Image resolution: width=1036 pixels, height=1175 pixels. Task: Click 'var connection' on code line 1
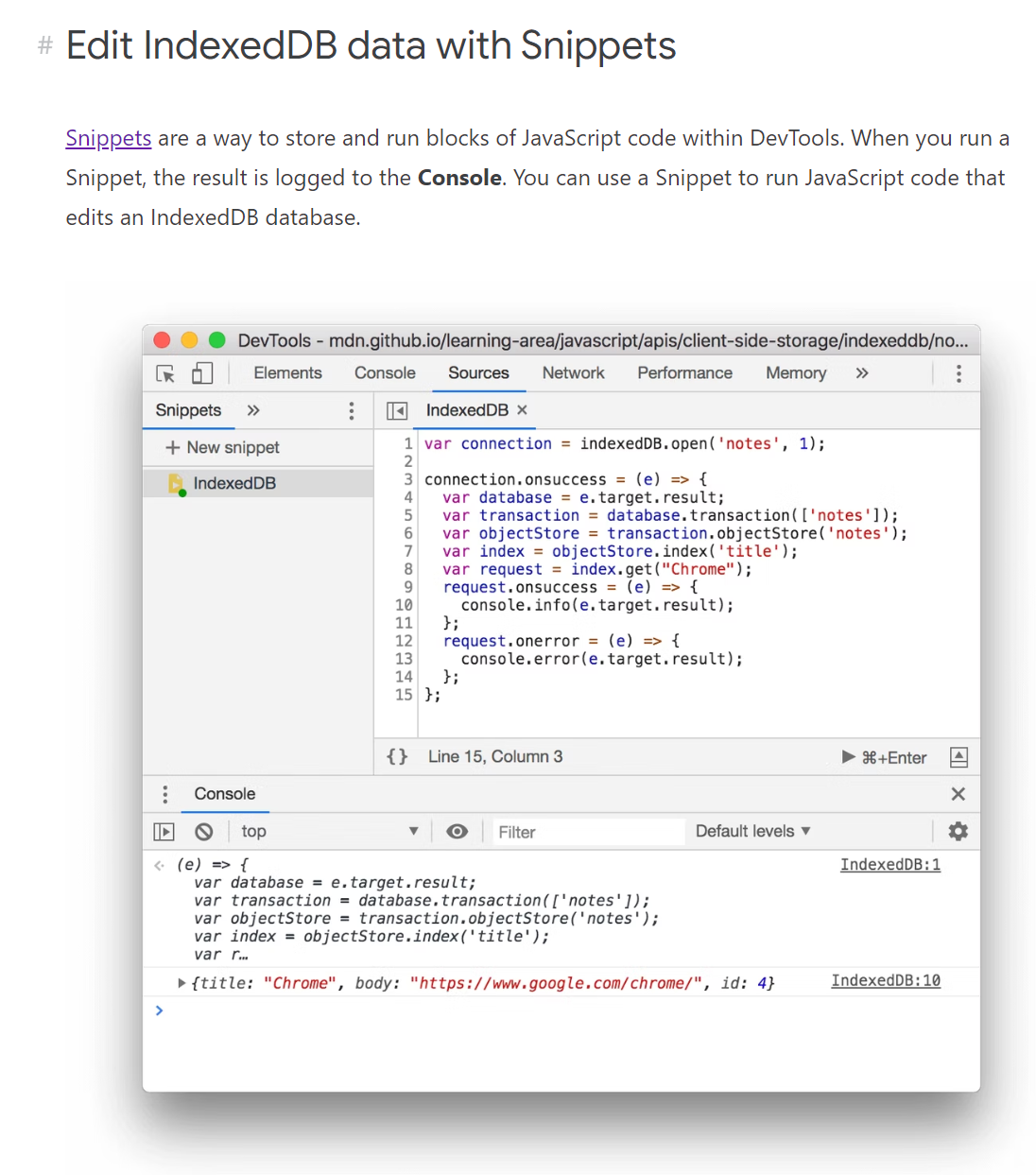point(488,443)
